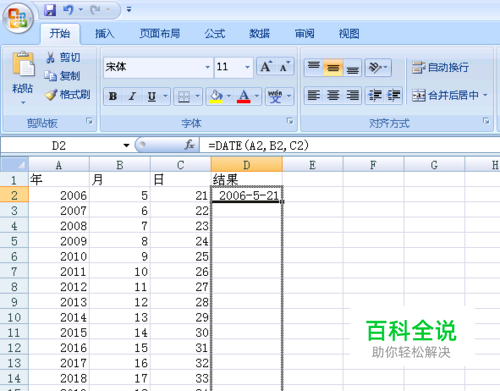Toggle top vertical alignment
Image resolution: width=500 pixels, height=391 pixels.
coord(314,67)
